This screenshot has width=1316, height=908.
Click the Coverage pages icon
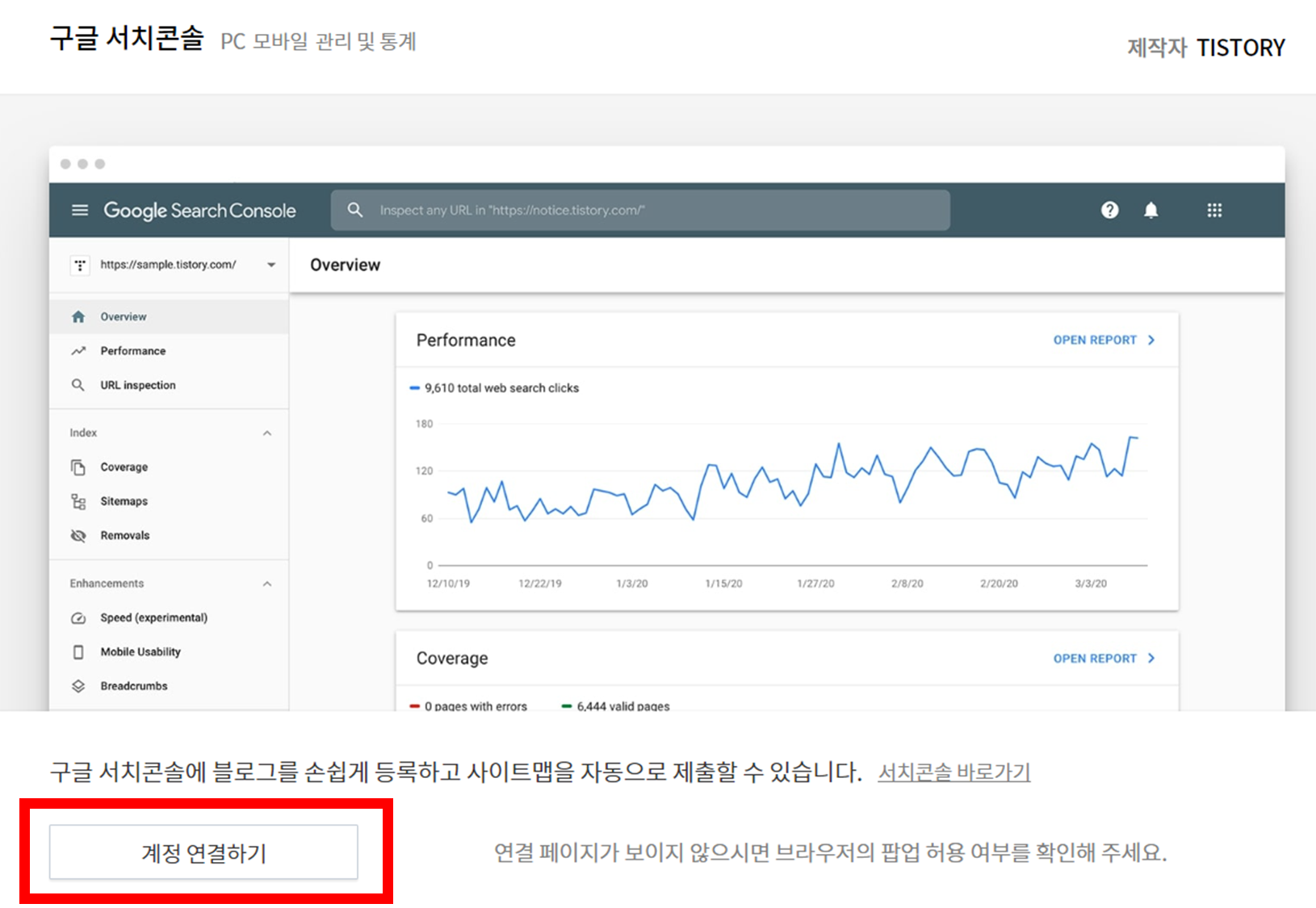point(78,467)
